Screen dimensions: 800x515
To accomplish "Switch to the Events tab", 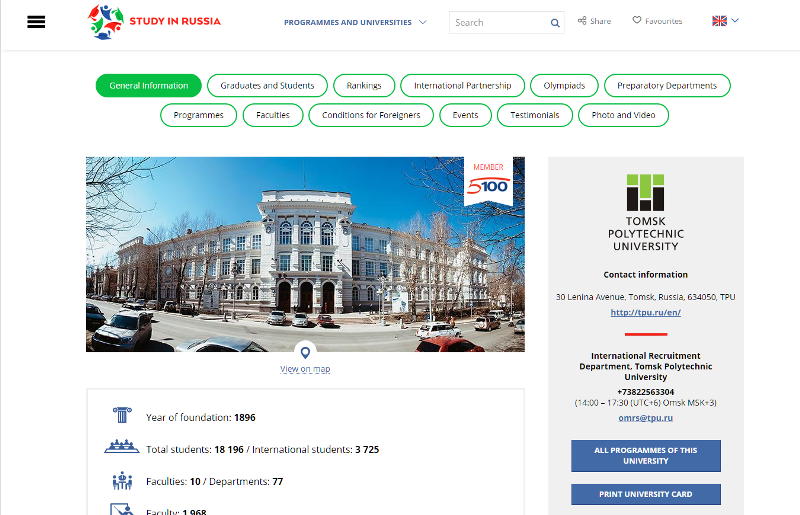I will [x=465, y=115].
